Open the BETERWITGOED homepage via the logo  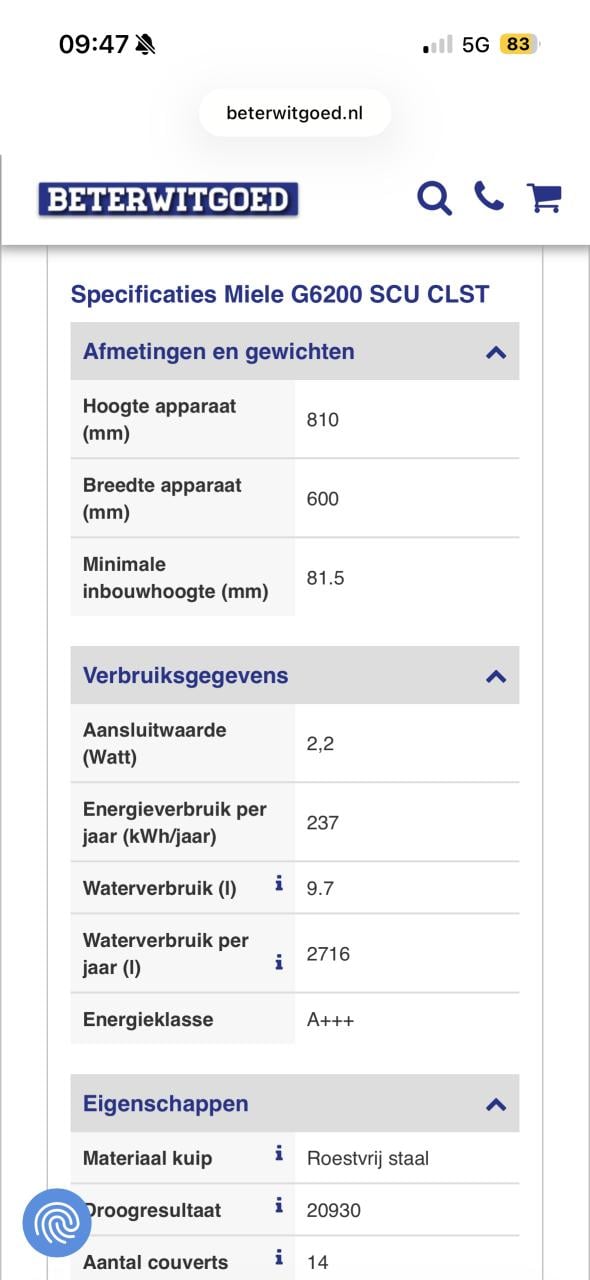pyautogui.click(x=168, y=198)
